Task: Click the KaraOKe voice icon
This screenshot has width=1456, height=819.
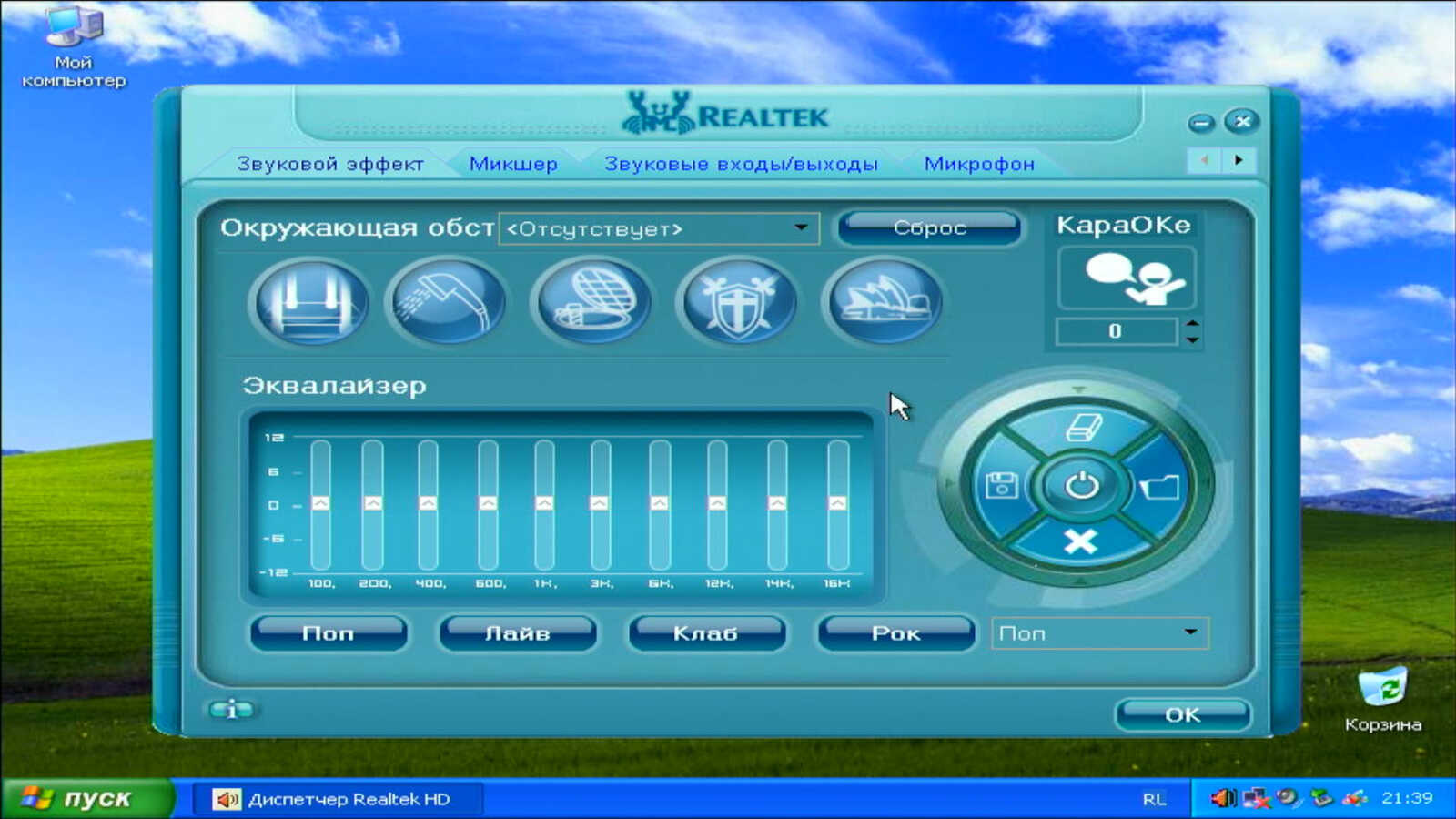Action: tap(1127, 278)
